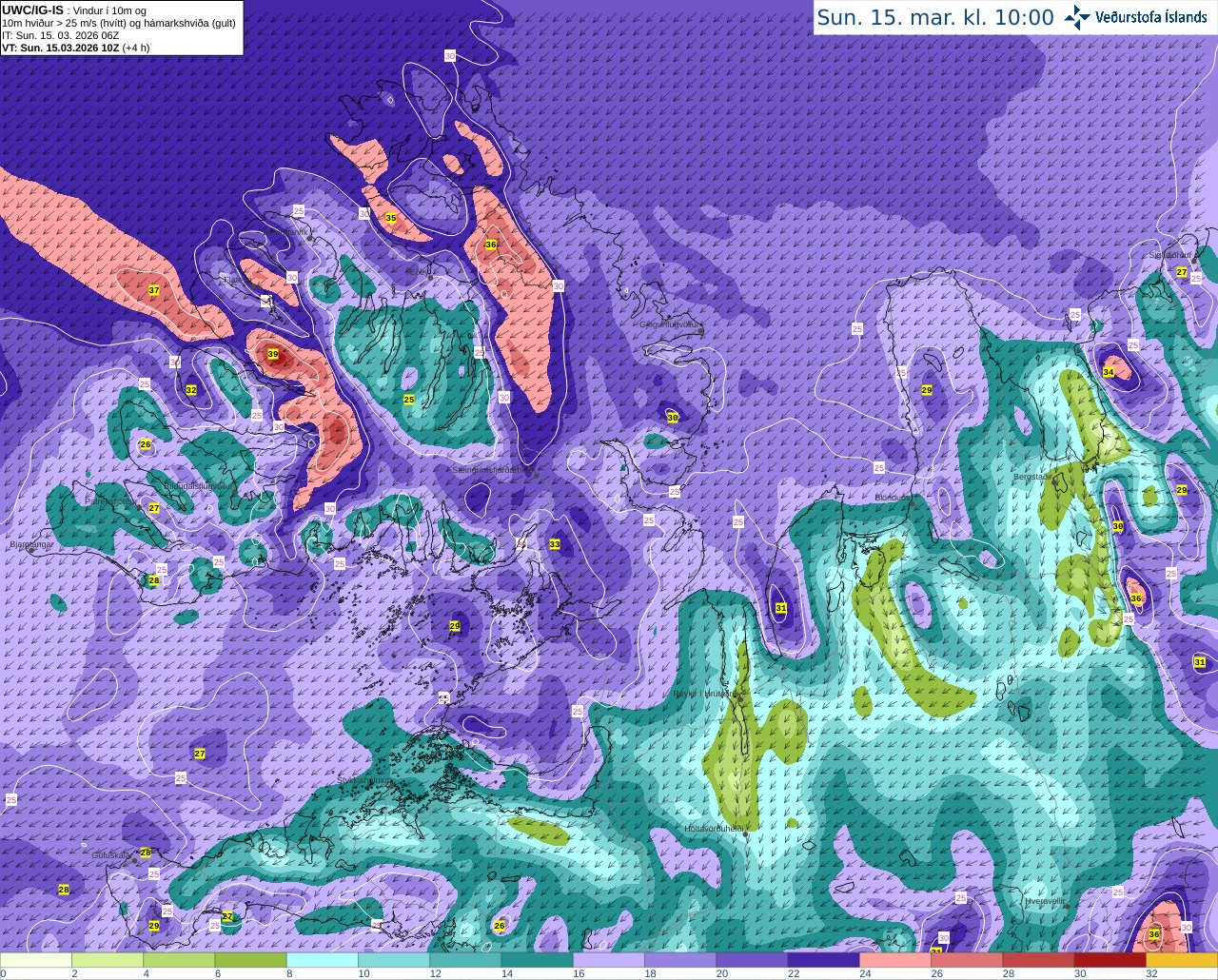
Task: Click the Hveravellir station label
Action: (x=1045, y=900)
